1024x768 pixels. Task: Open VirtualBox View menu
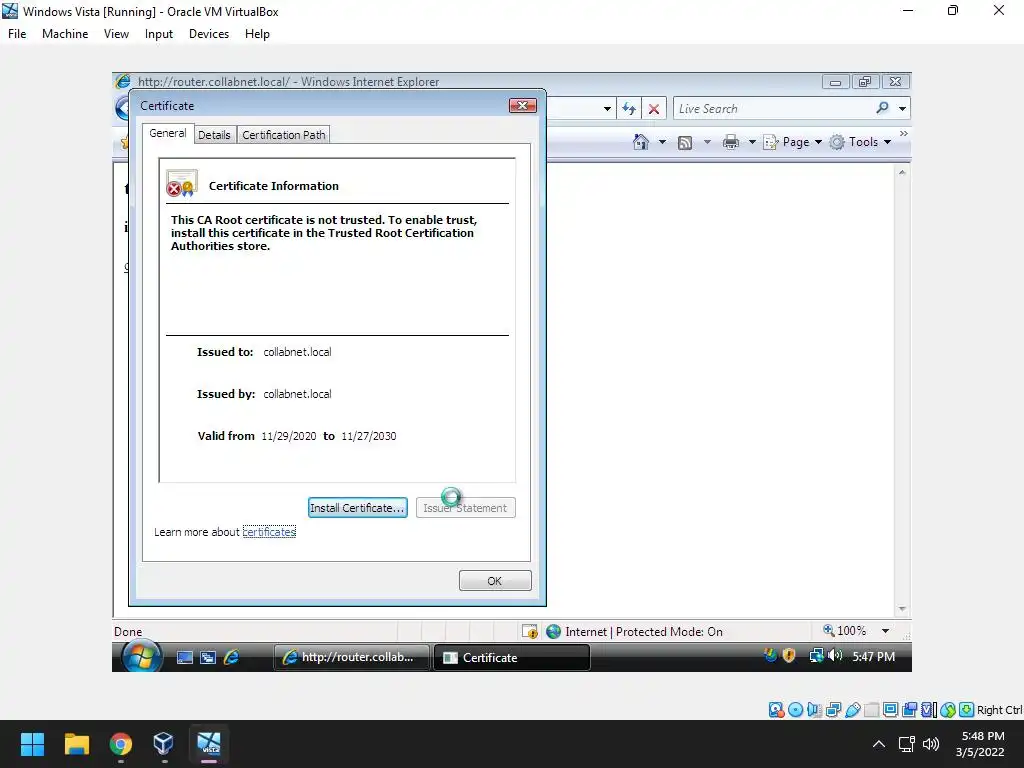pos(116,34)
